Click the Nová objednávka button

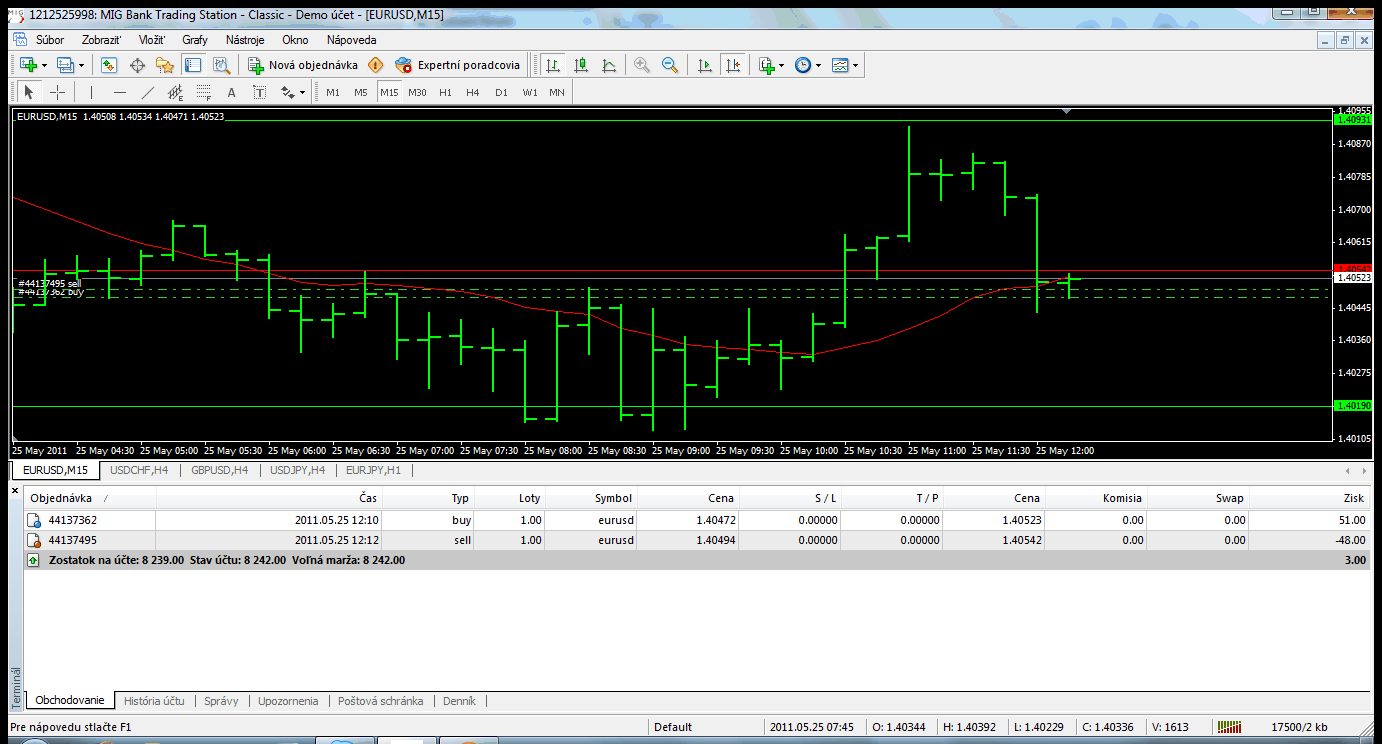tap(303, 65)
